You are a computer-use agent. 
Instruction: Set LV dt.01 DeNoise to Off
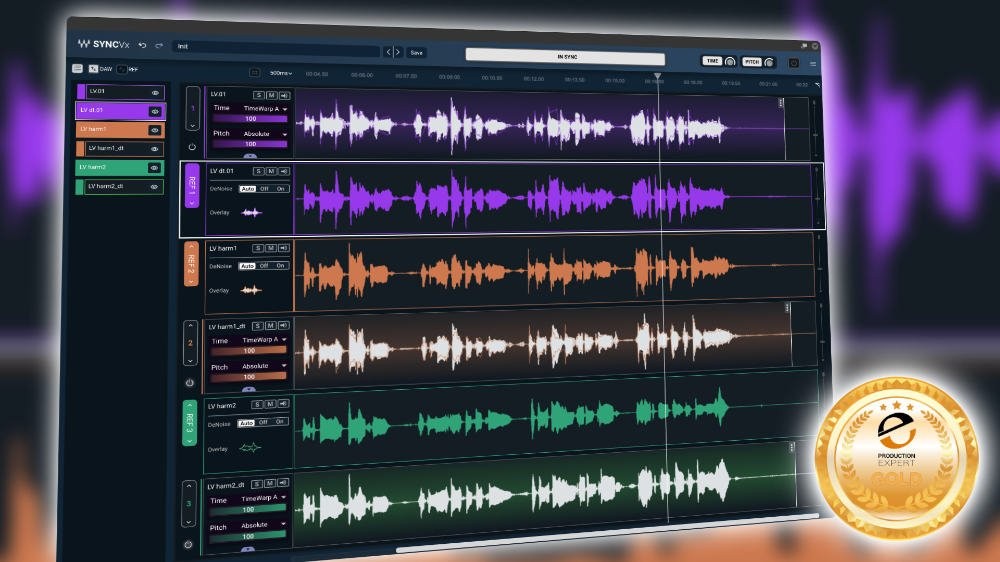click(264, 189)
